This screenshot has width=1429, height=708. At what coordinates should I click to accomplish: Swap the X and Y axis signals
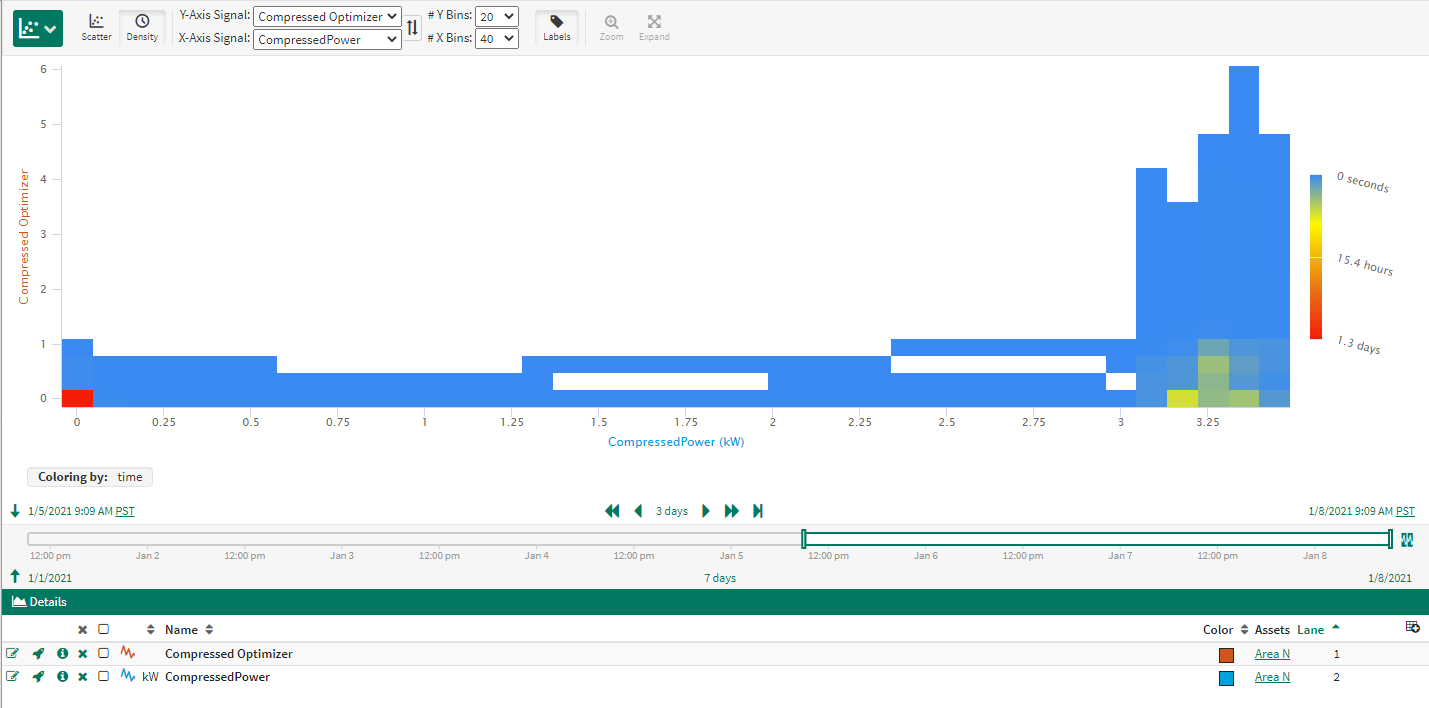click(x=412, y=28)
